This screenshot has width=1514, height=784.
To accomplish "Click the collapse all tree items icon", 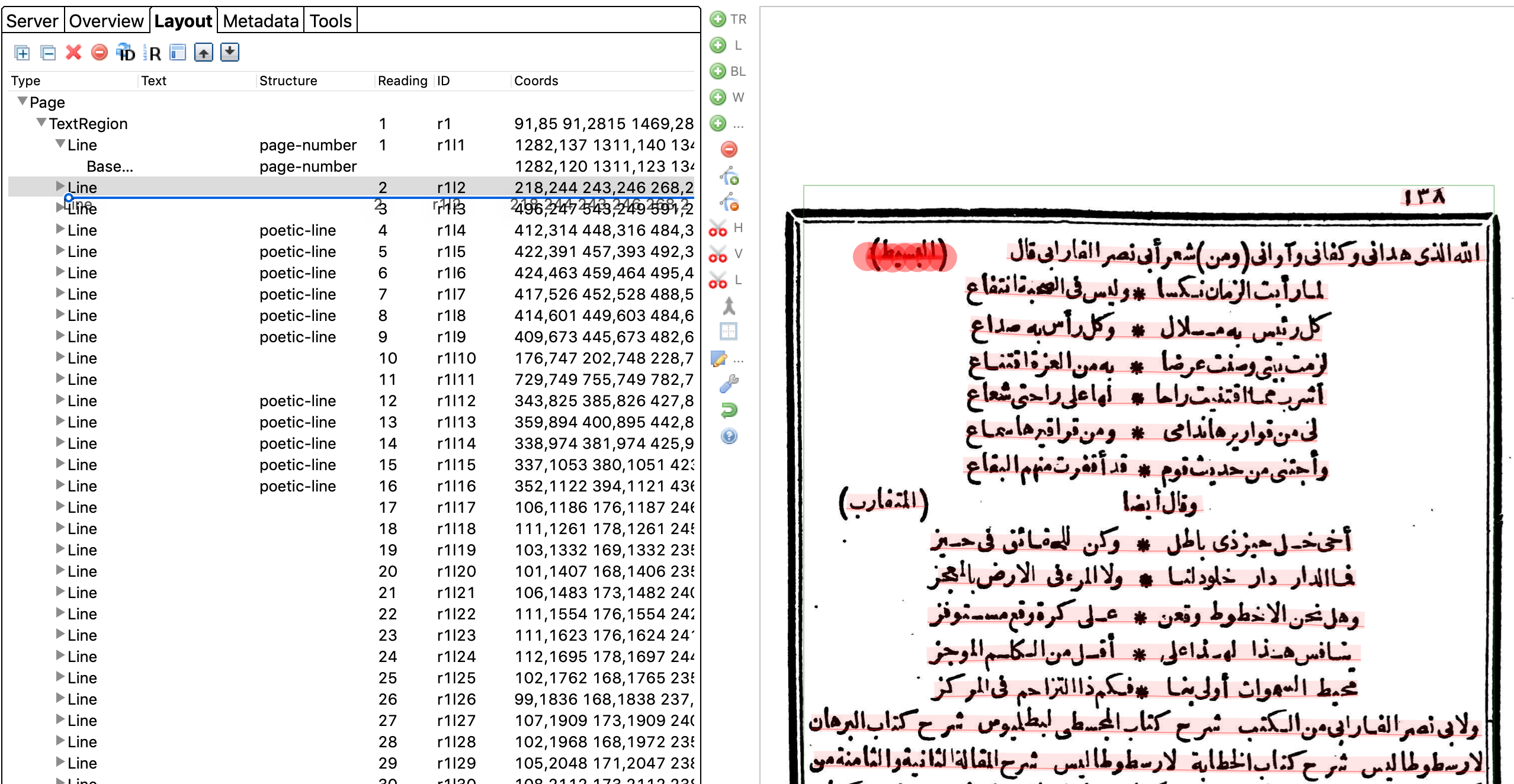I will pos(48,53).
